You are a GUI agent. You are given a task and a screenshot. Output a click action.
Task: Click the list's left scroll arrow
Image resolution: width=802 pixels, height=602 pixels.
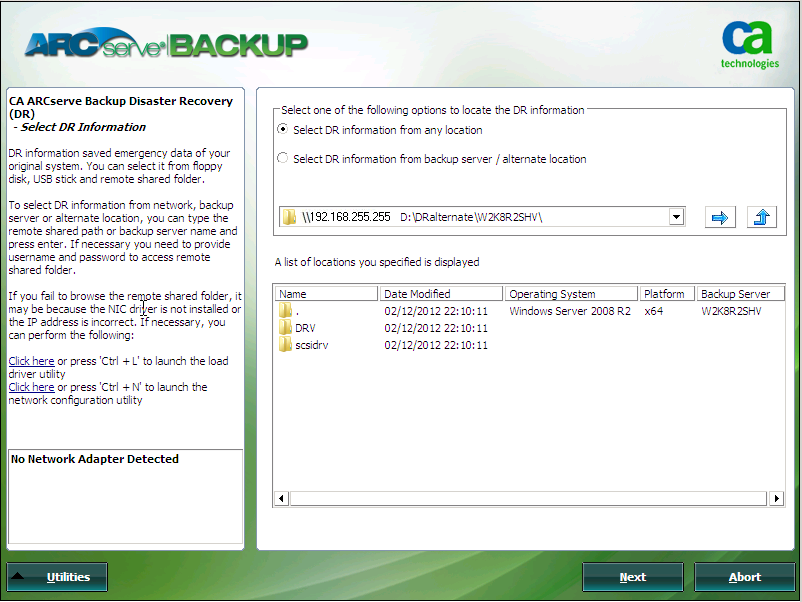pos(281,498)
